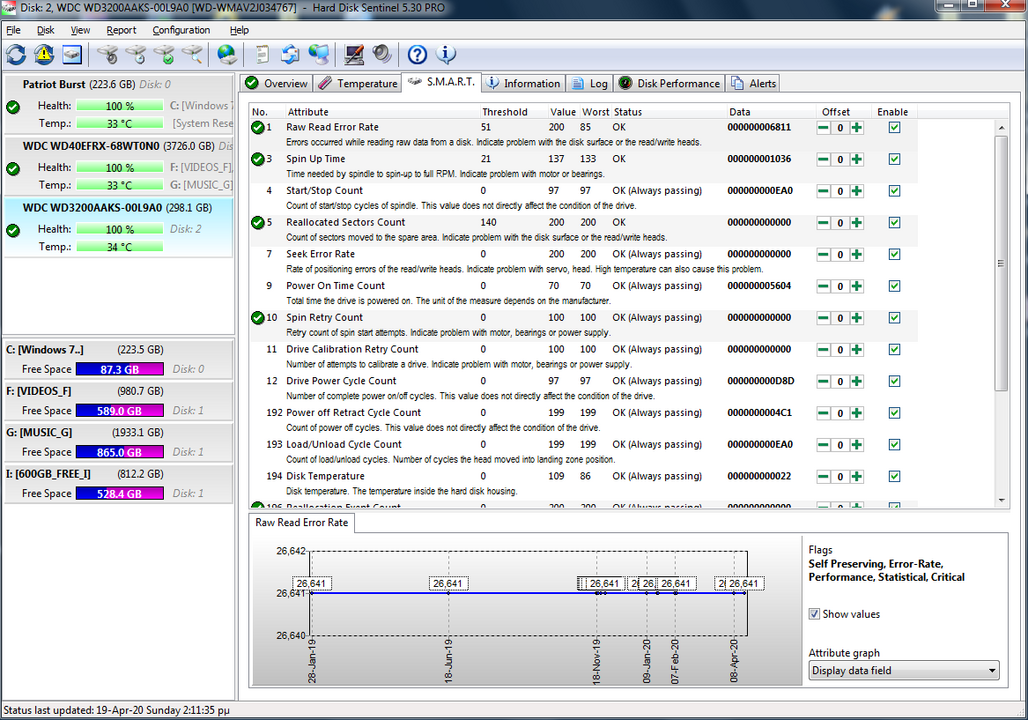
Task: Click the globe with monitor toolbar icon
Action: [x=319, y=54]
